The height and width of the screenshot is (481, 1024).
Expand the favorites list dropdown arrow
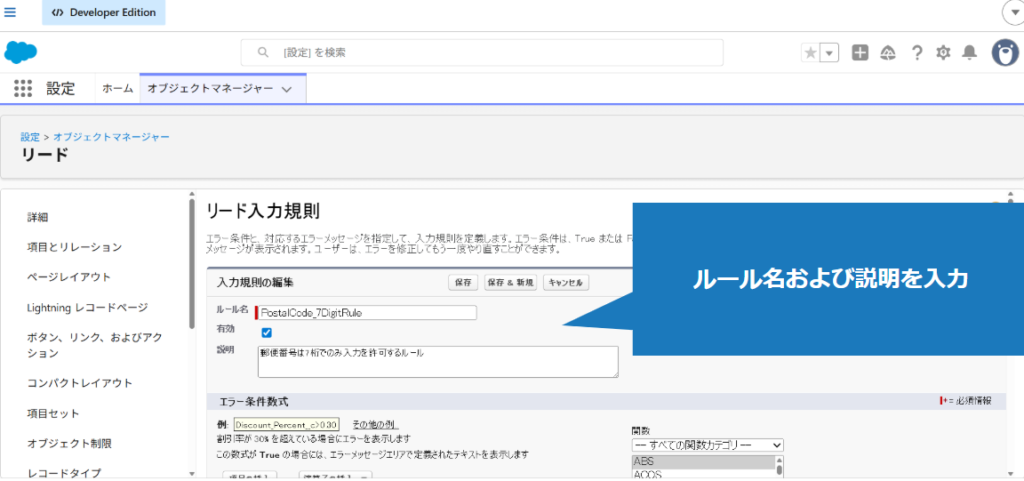tap(828, 54)
